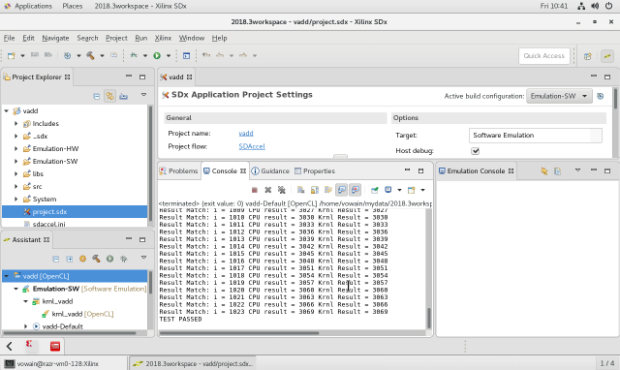Toggle Word Wrap icon in Console toolbar
620x370 pixels.
pyautogui.click(x=328, y=190)
